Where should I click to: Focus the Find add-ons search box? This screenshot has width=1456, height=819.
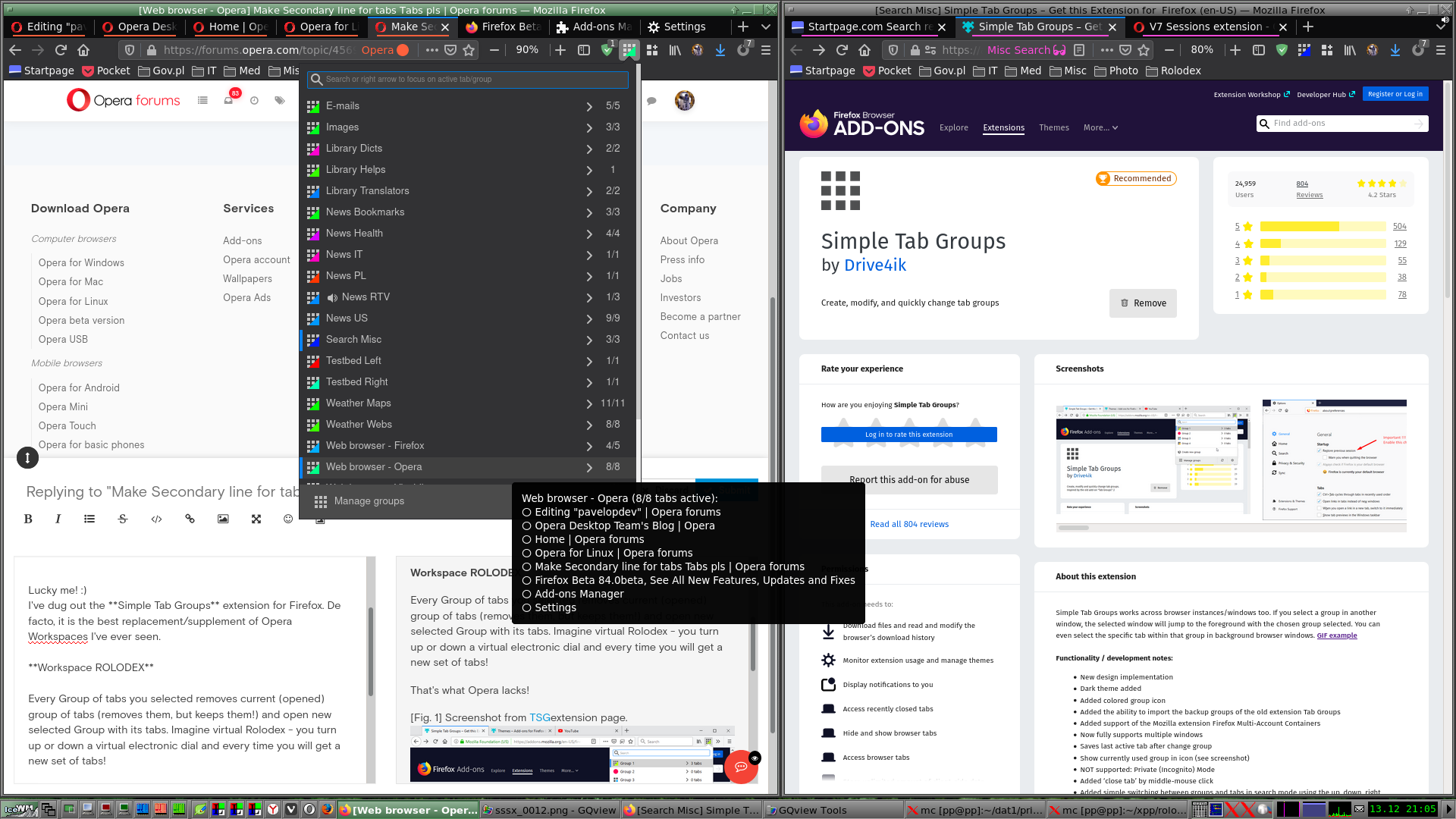click(x=1342, y=124)
